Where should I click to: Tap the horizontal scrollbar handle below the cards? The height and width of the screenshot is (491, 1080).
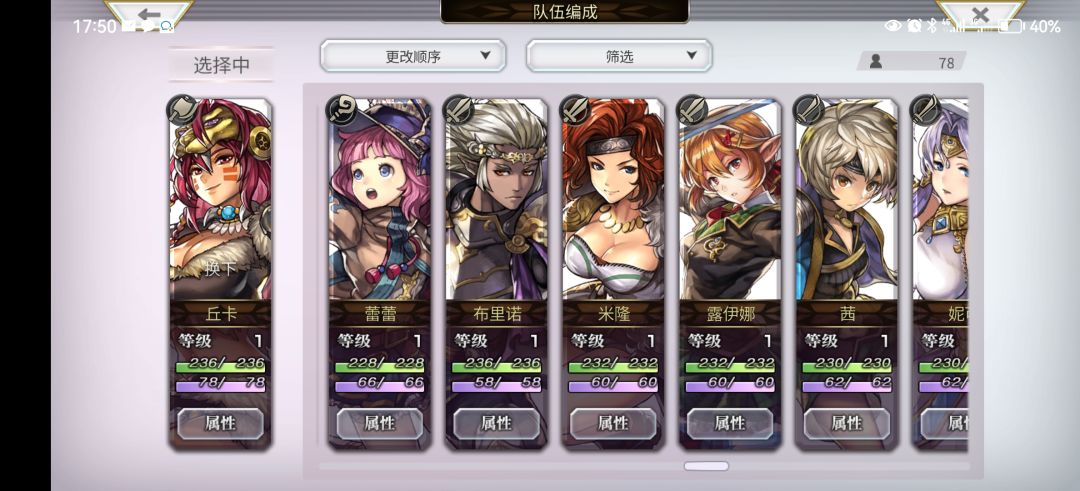(x=706, y=466)
